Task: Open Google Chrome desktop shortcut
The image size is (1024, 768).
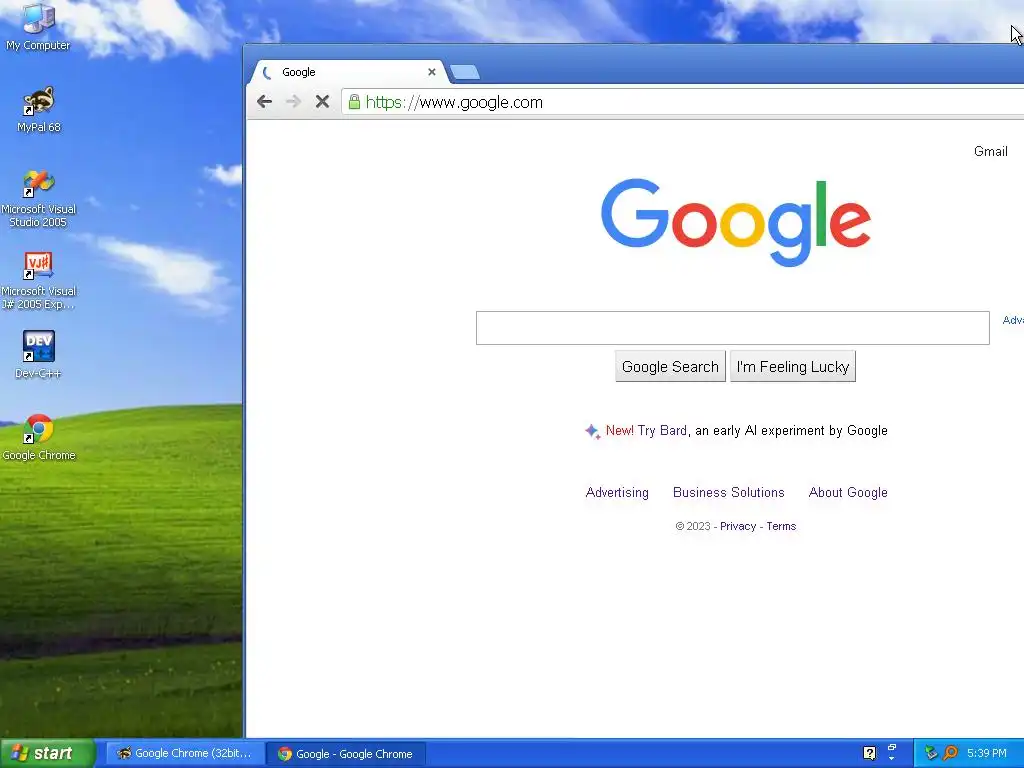Action: (39, 438)
